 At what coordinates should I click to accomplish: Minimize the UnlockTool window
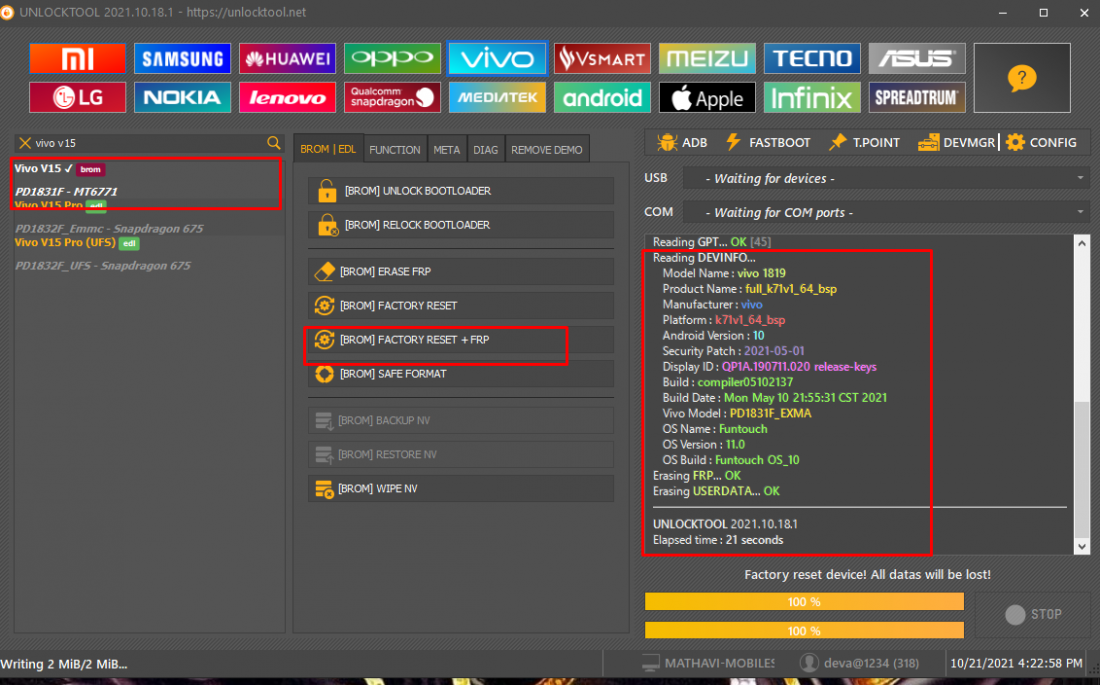(1002, 13)
